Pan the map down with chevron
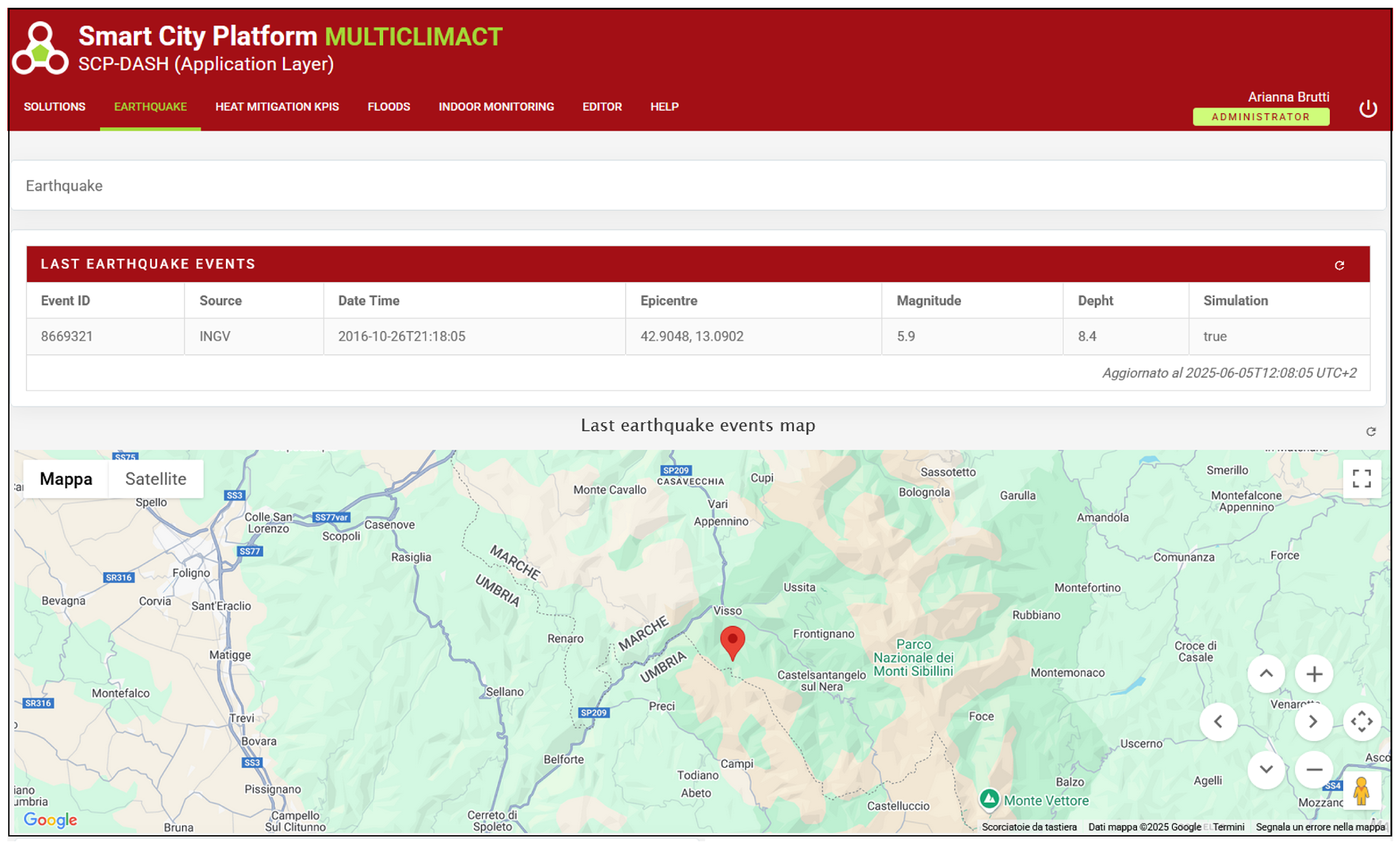Screen dimensions: 1400x846 pos(1266,769)
